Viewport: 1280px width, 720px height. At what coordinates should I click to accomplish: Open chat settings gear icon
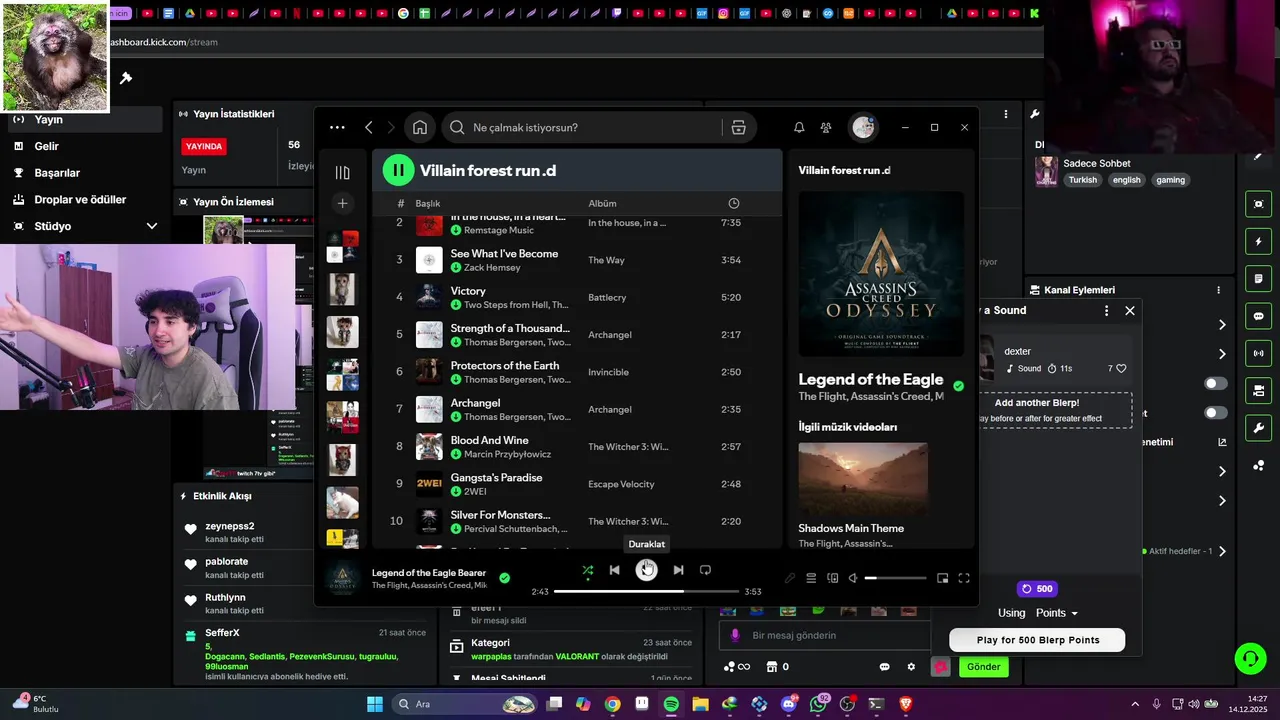pyautogui.click(x=911, y=667)
